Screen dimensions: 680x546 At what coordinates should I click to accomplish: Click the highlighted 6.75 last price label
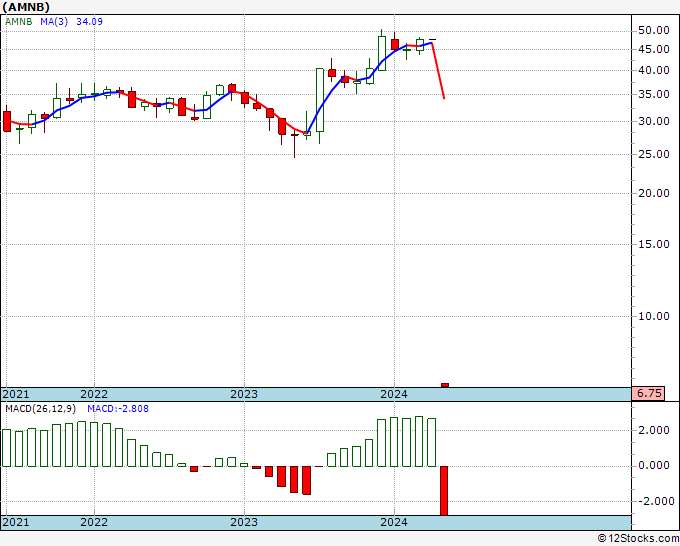pyautogui.click(x=649, y=393)
